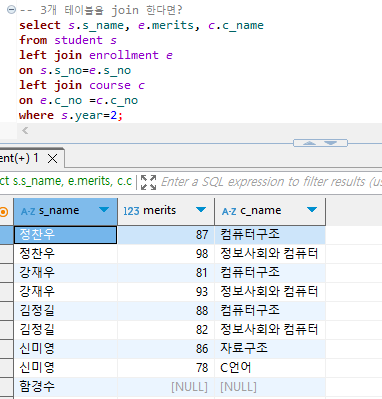
Task: Click the record-mode orange circle icon
Action: (x=4, y=211)
